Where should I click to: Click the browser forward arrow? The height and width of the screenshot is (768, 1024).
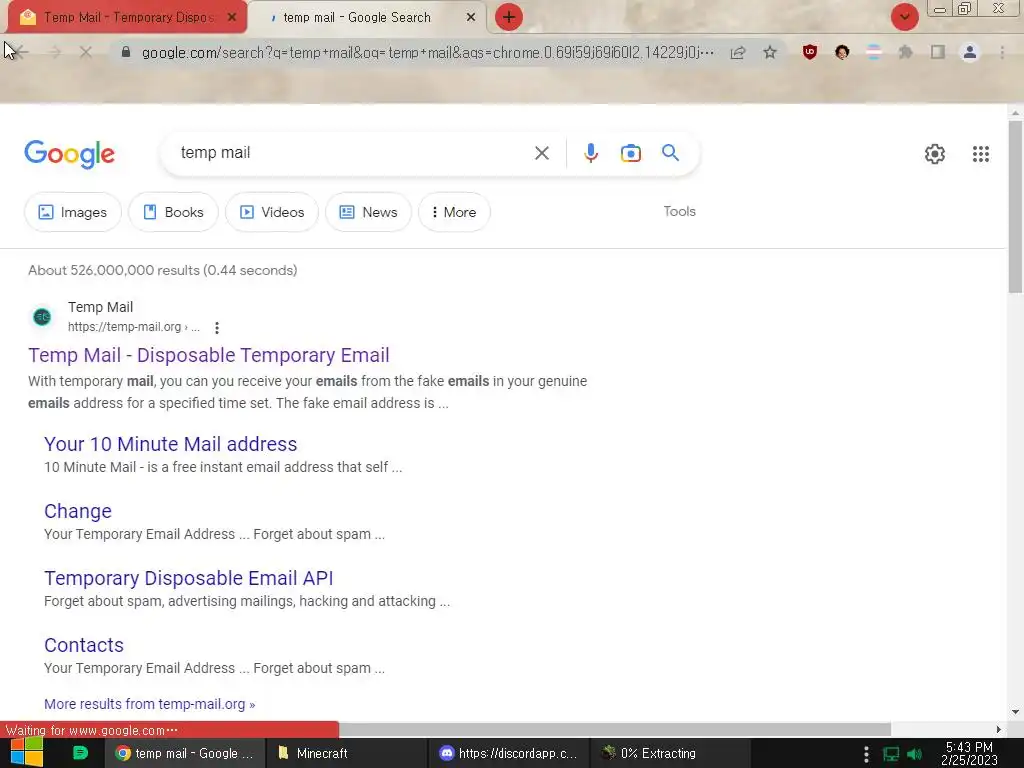click(x=55, y=52)
